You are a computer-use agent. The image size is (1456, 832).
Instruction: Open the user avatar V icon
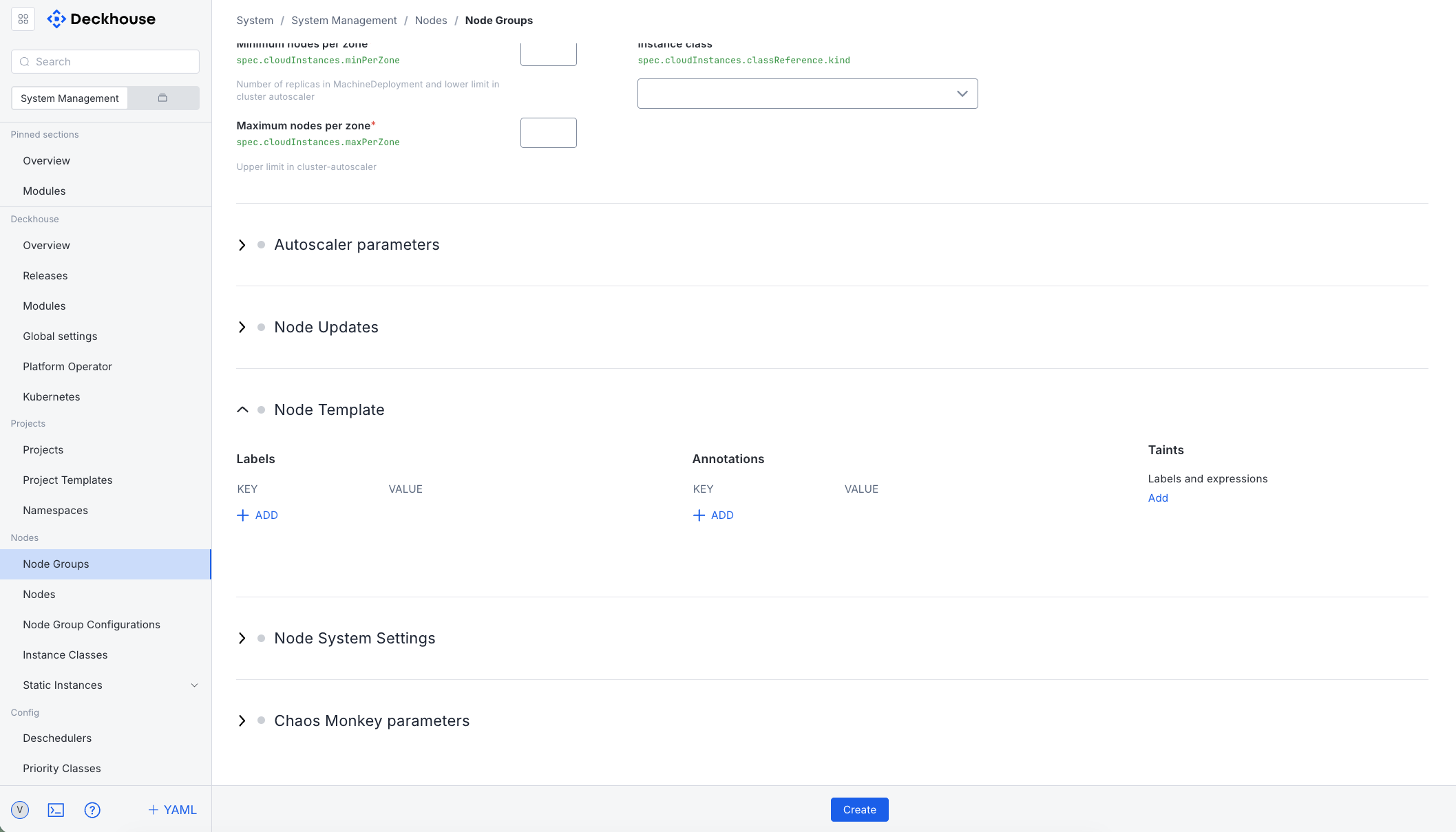point(20,810)
